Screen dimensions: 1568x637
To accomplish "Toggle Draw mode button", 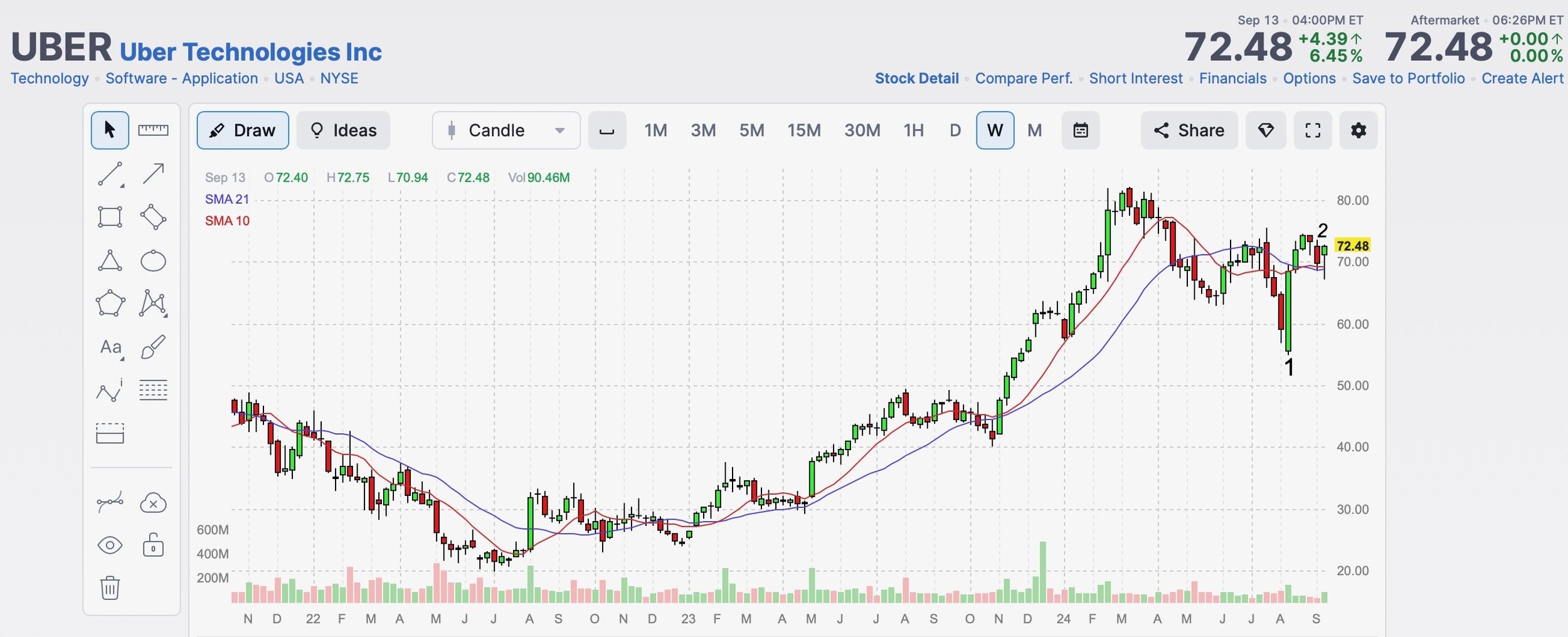I will tap(243, 130).
